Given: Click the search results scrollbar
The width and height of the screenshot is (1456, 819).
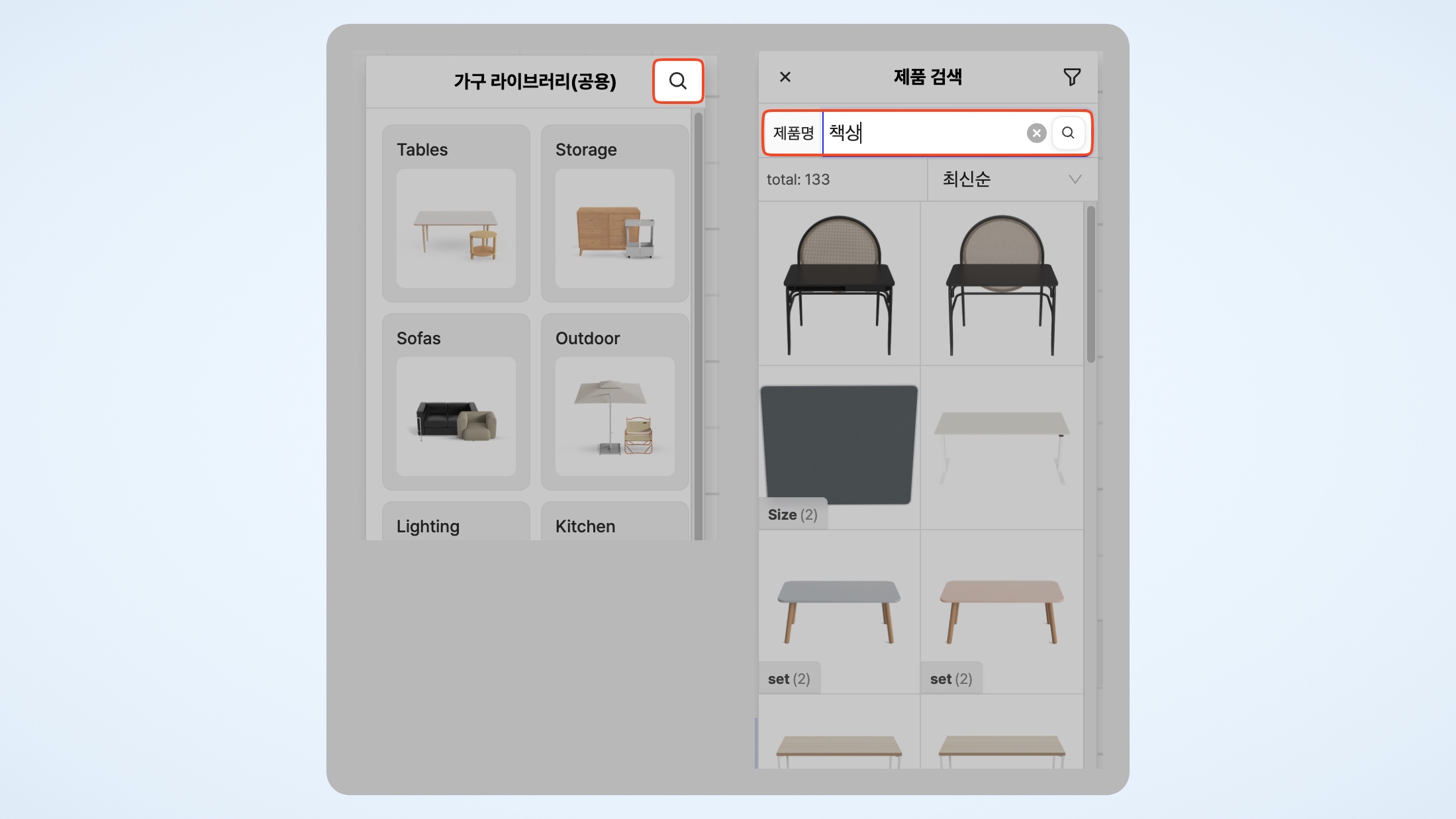Looking at the screenshot, I should point(1091,284).
